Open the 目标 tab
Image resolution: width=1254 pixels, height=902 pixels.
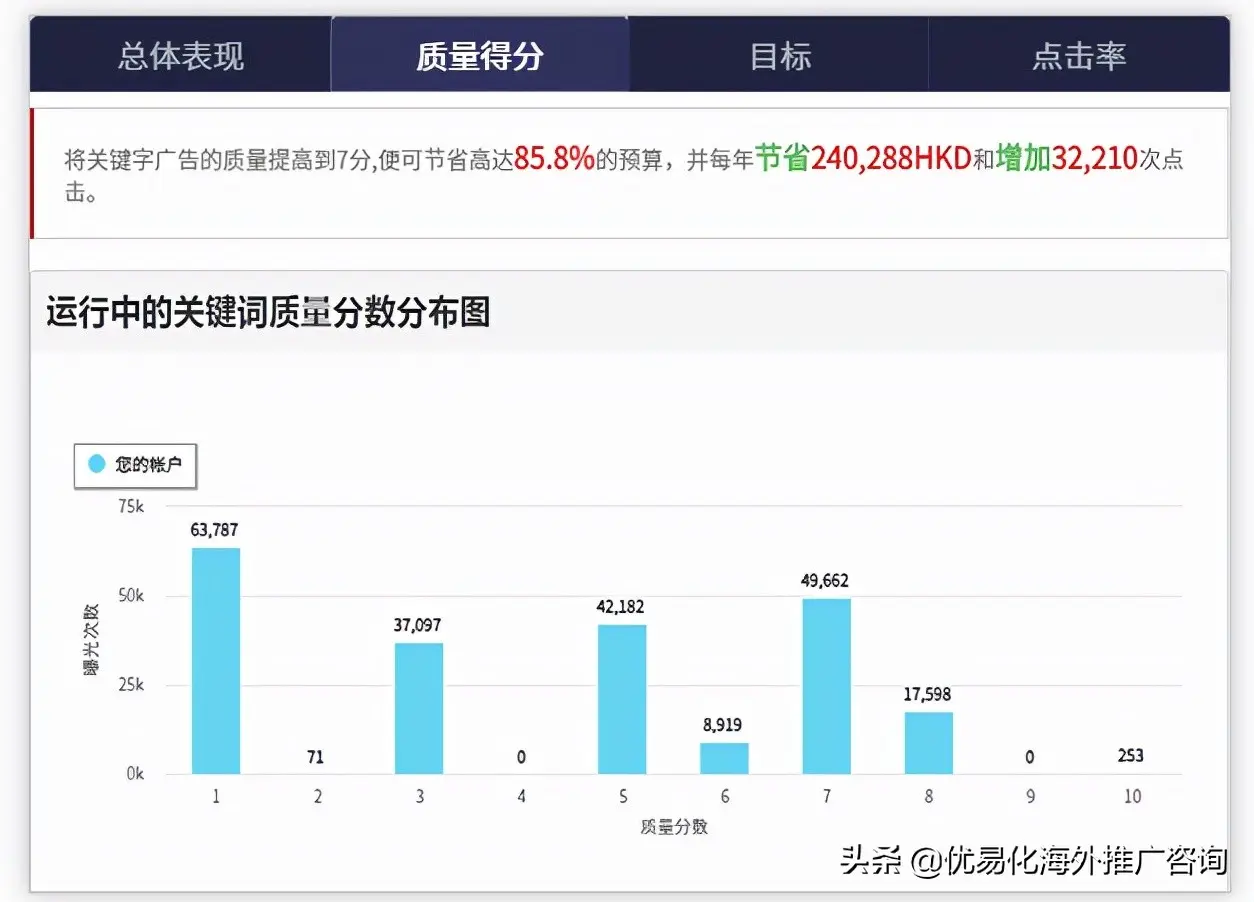tap(780, 55)
